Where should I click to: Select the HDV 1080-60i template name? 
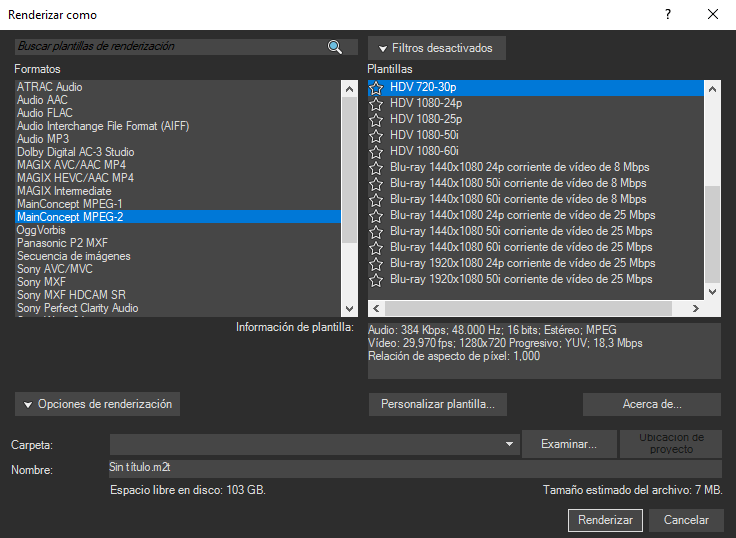point(424,152)
